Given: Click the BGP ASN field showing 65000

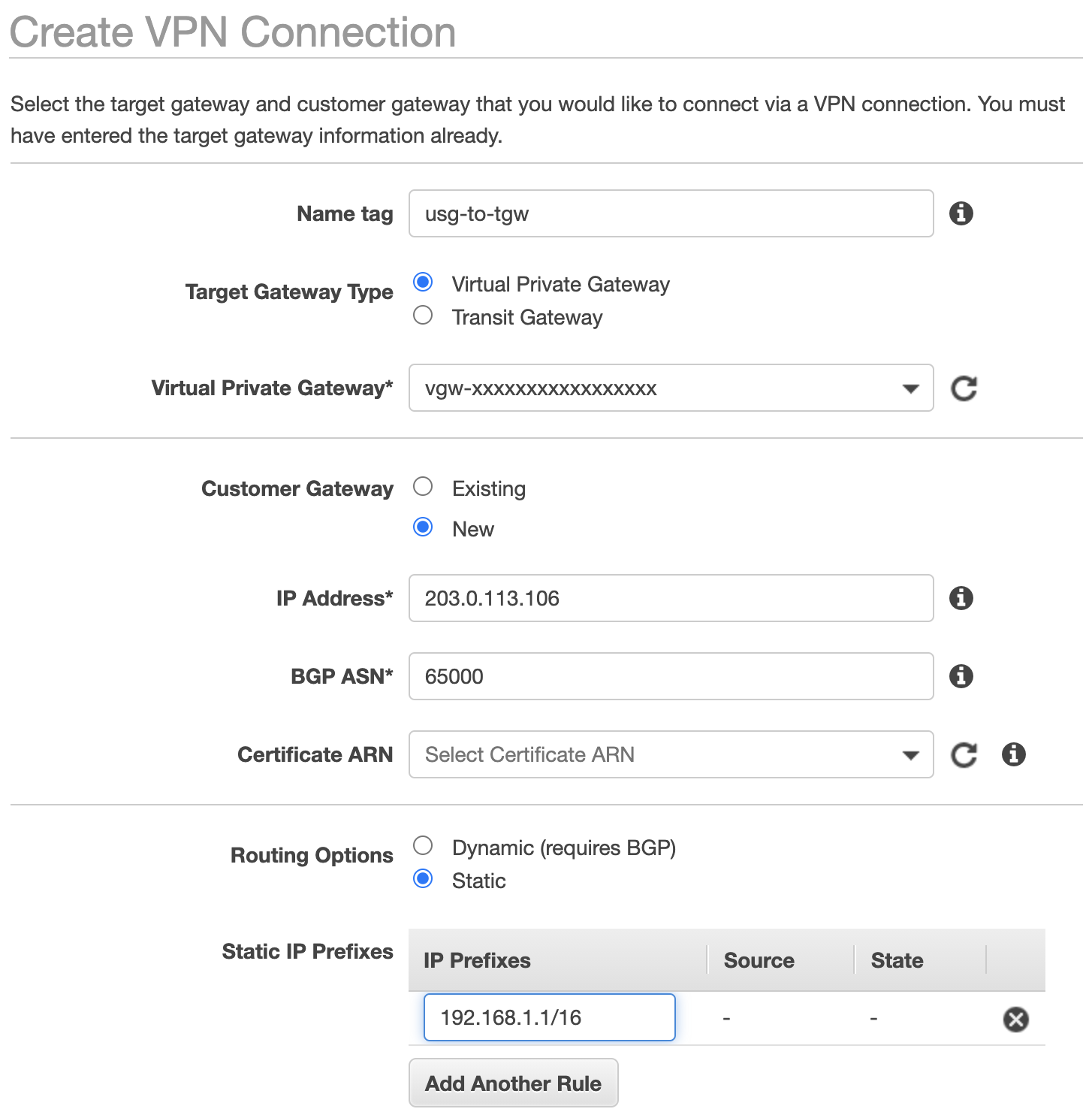Looking at the screenshot, I should pyautogui.click(x=671, y=676).
